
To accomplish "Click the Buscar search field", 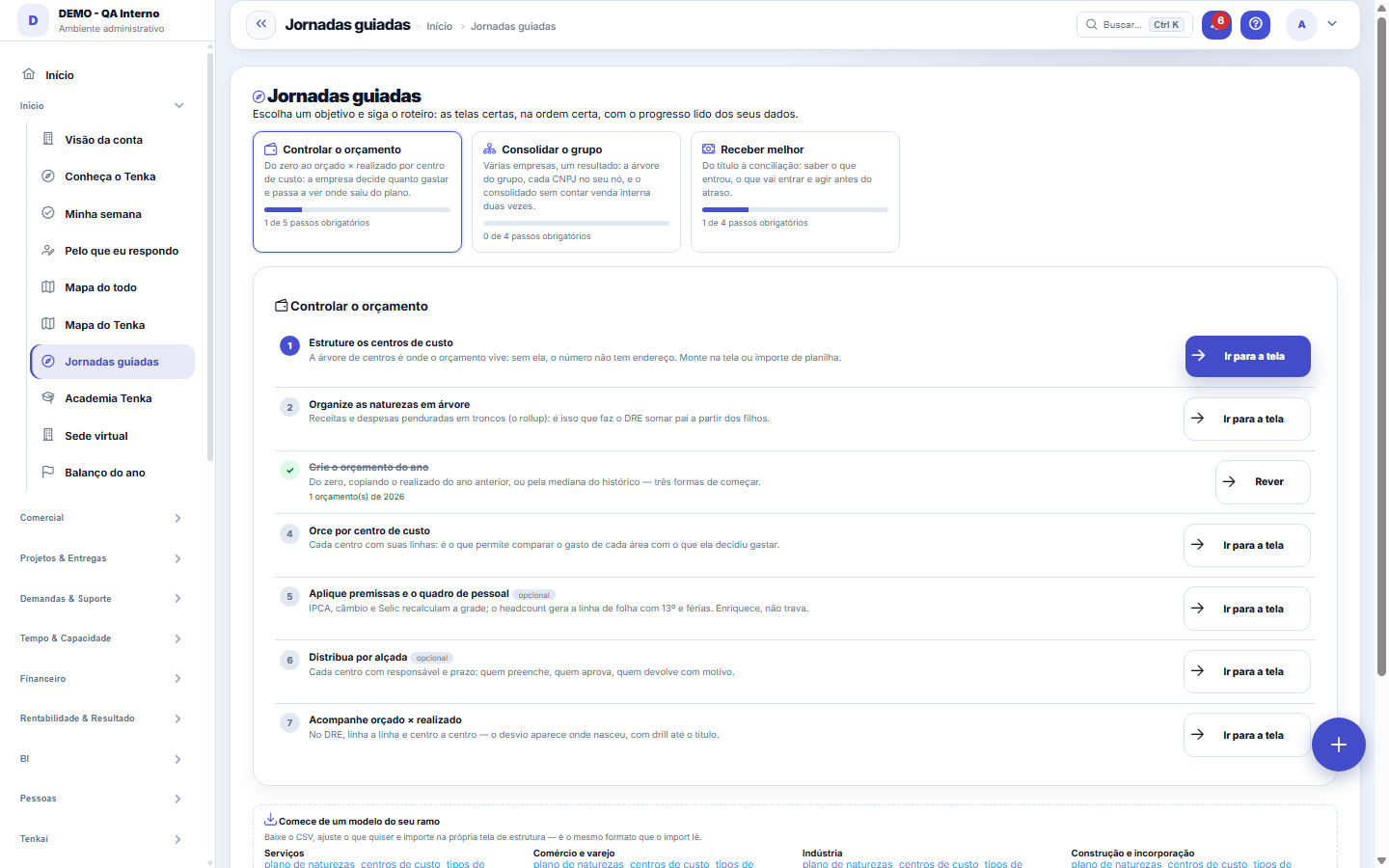I will (1134, 25).
